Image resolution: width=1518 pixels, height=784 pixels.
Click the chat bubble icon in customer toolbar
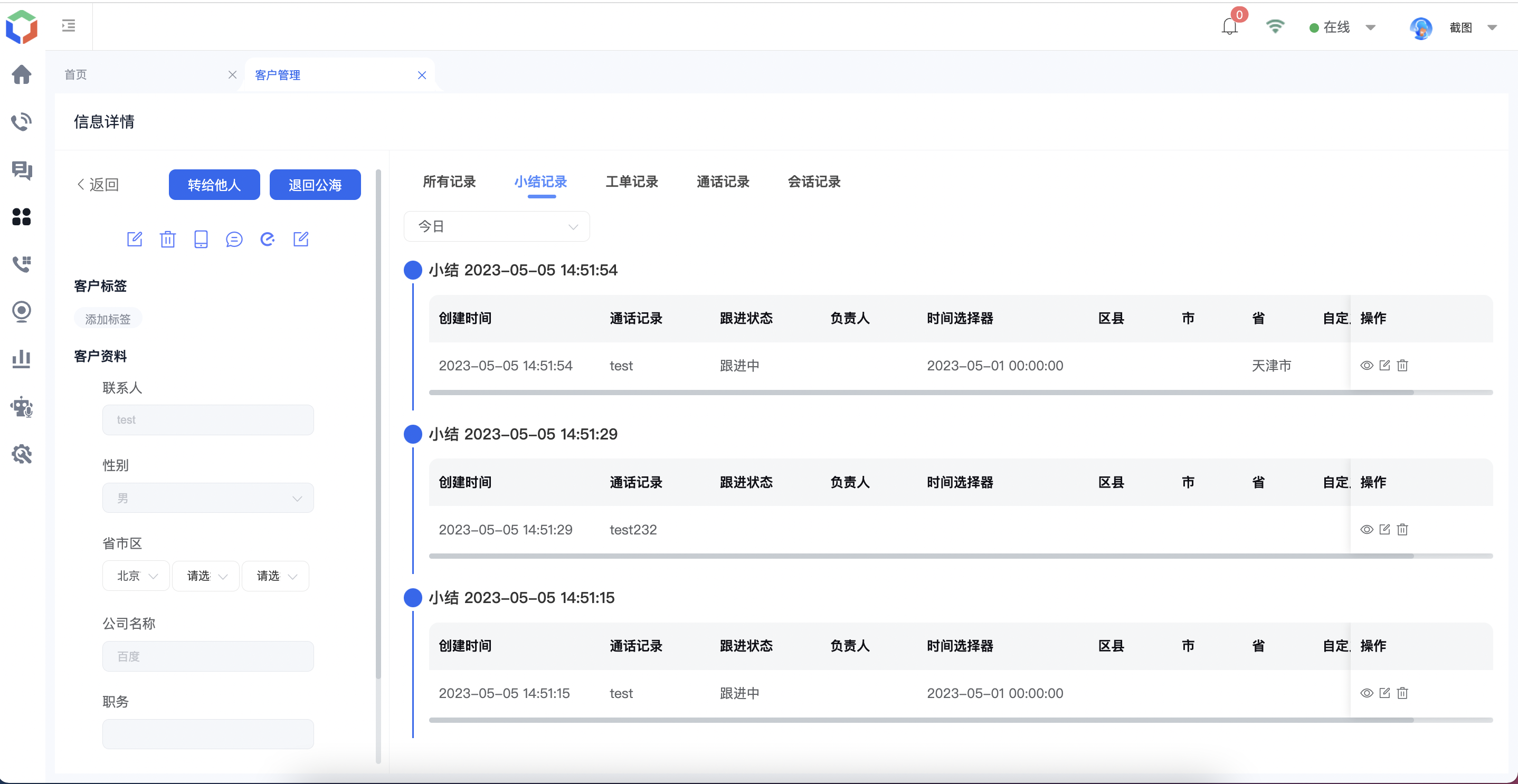point(234,239)
